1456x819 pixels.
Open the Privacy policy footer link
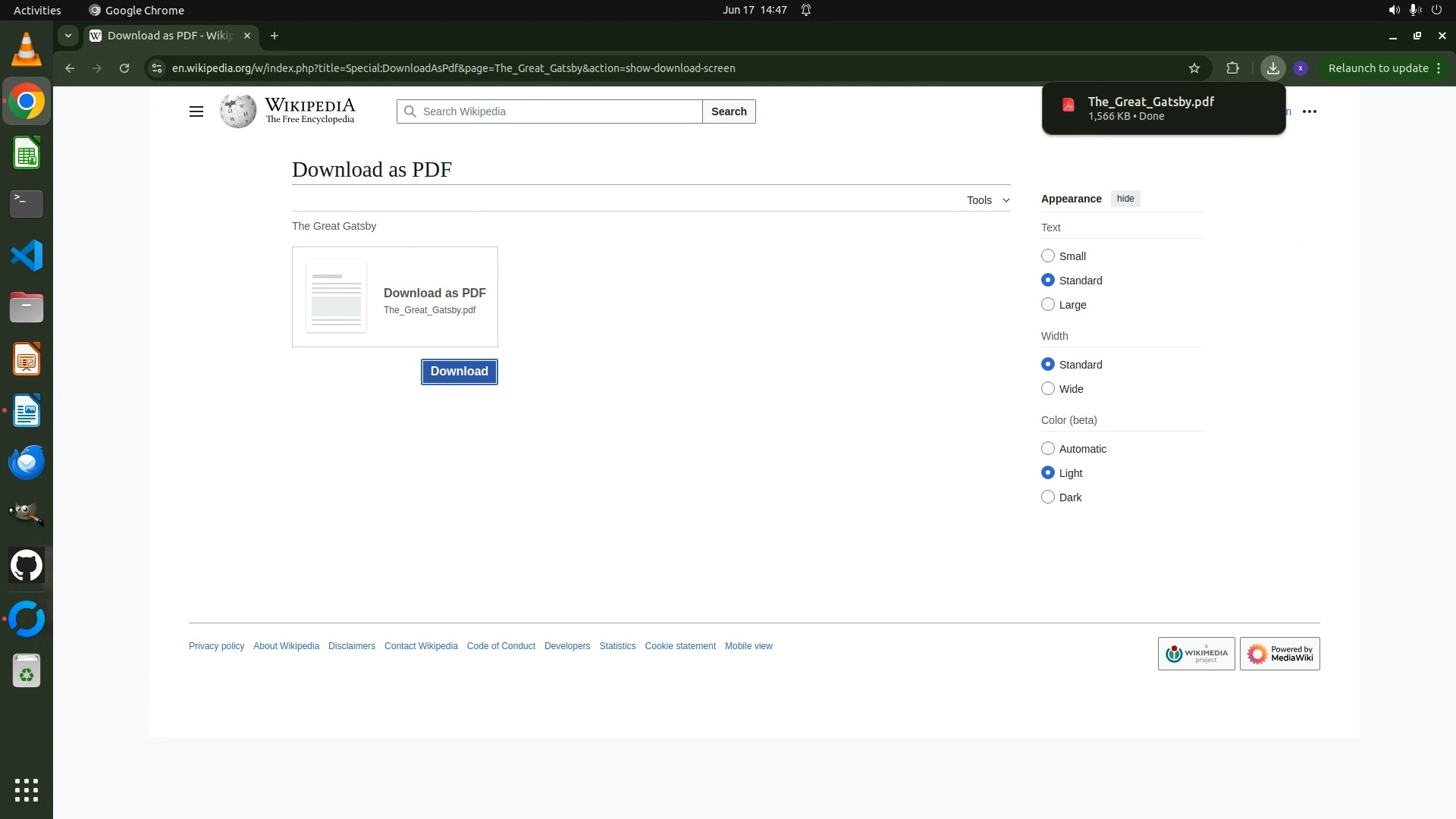pos(216,646)
